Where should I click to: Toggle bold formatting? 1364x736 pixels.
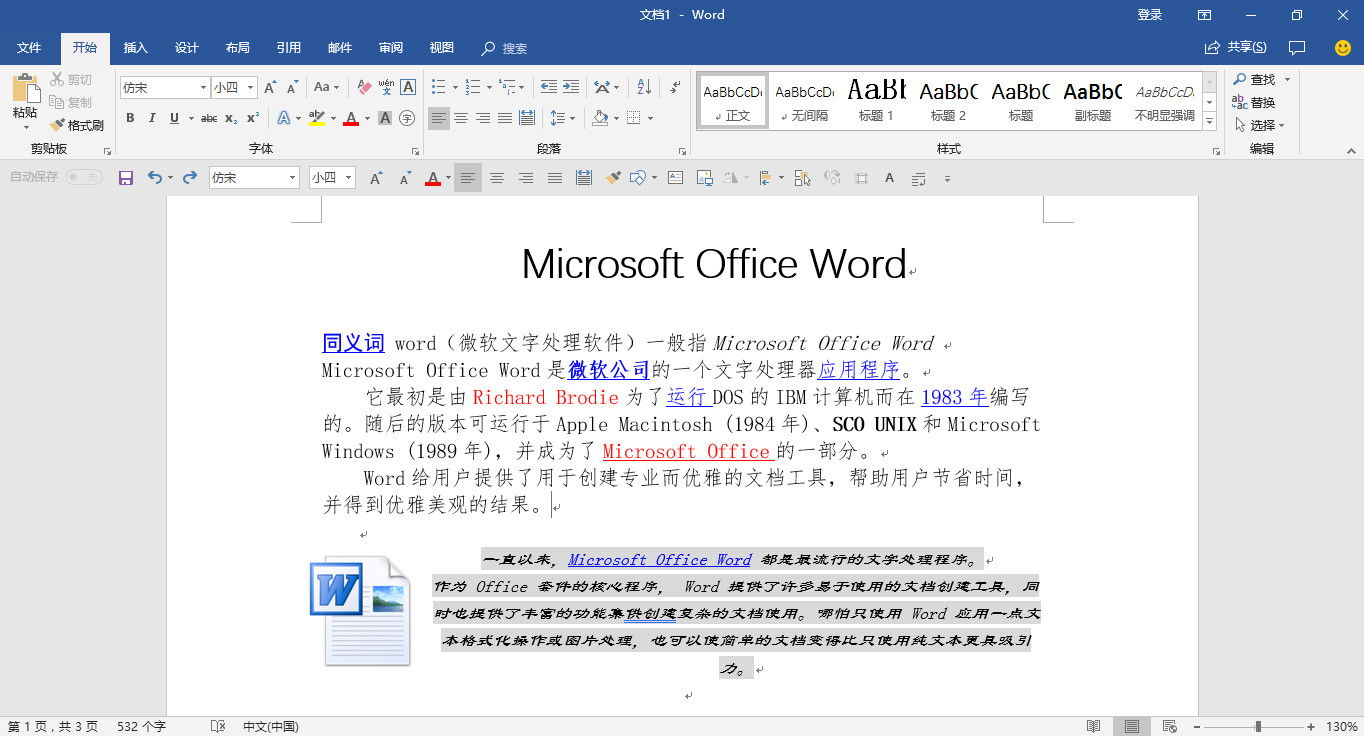pyautogui.click(x=130, y=118)
